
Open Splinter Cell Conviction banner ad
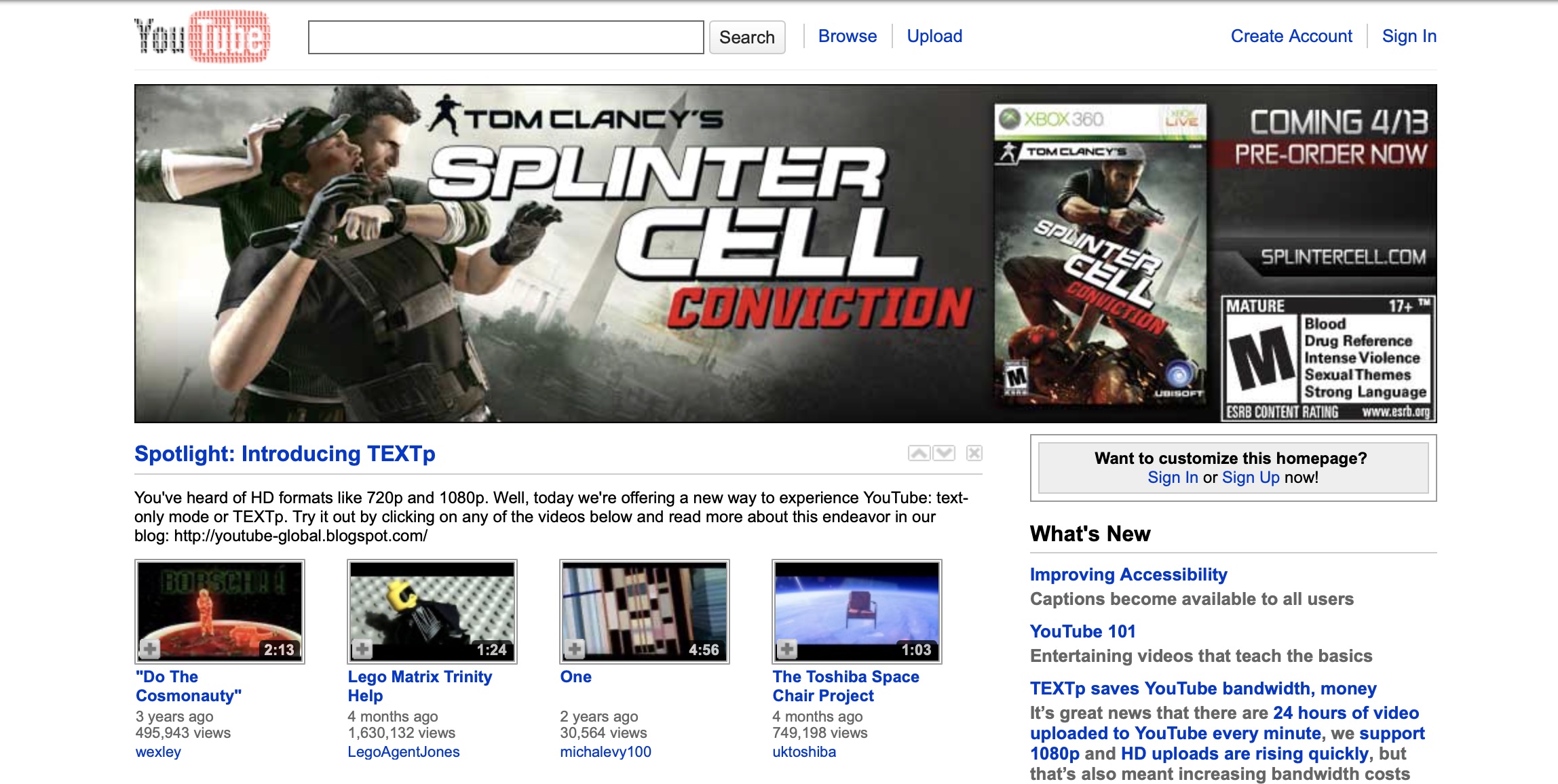pyautogui.click(x=785, y=254)
